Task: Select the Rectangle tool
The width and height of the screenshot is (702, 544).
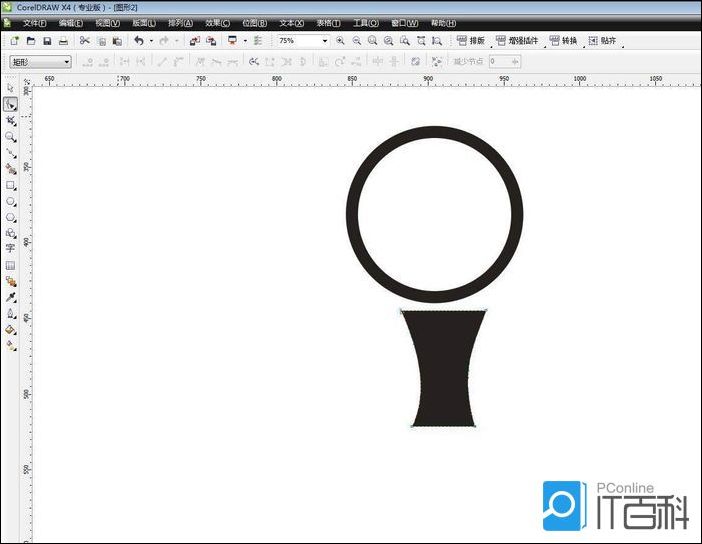Action: pos(10,185)
